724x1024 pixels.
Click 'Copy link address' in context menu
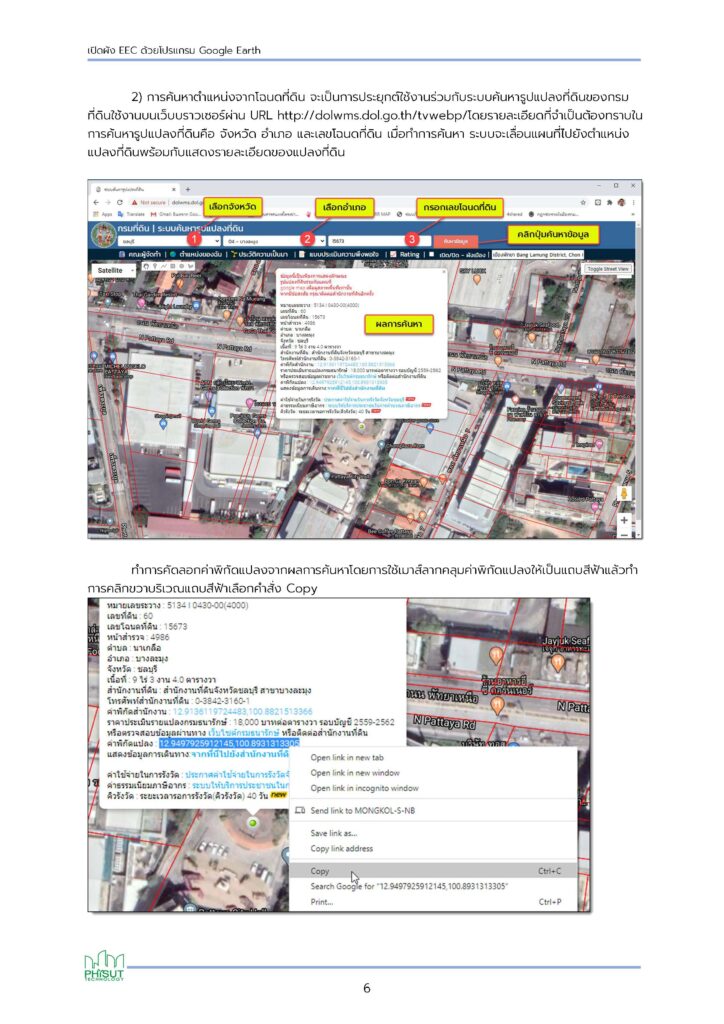pos(343,848)
